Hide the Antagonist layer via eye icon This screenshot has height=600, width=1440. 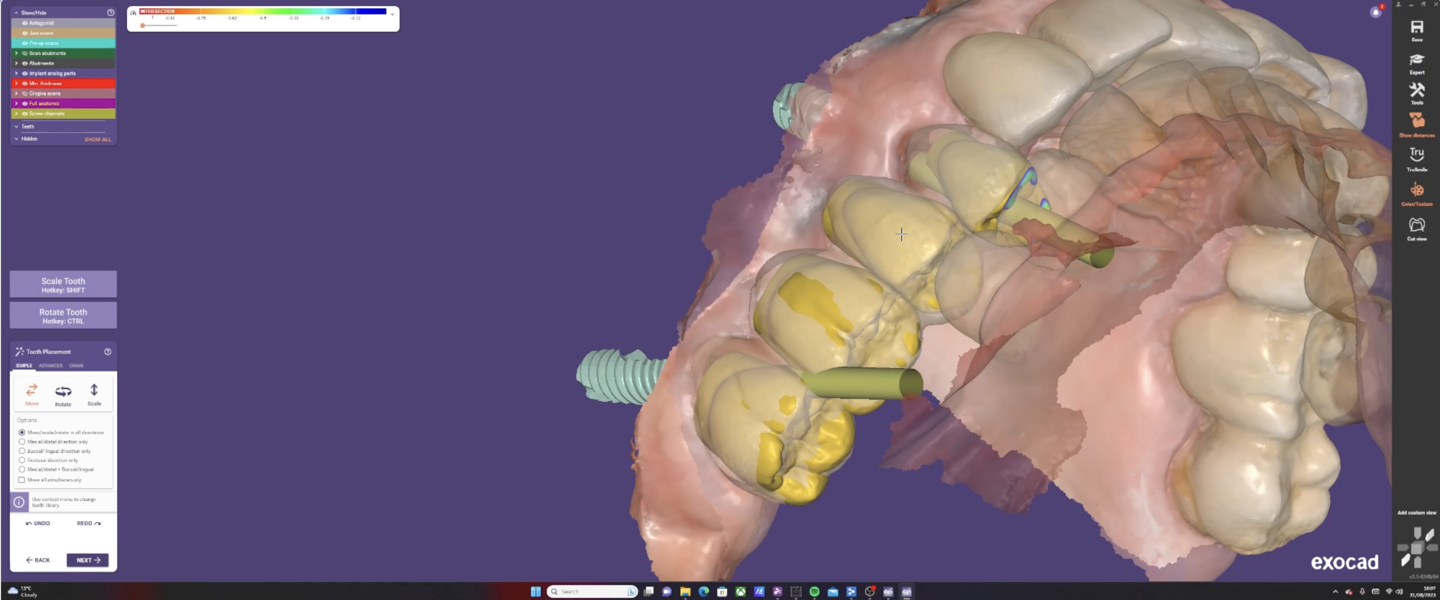pyautogui.click(x=25, y=23)
